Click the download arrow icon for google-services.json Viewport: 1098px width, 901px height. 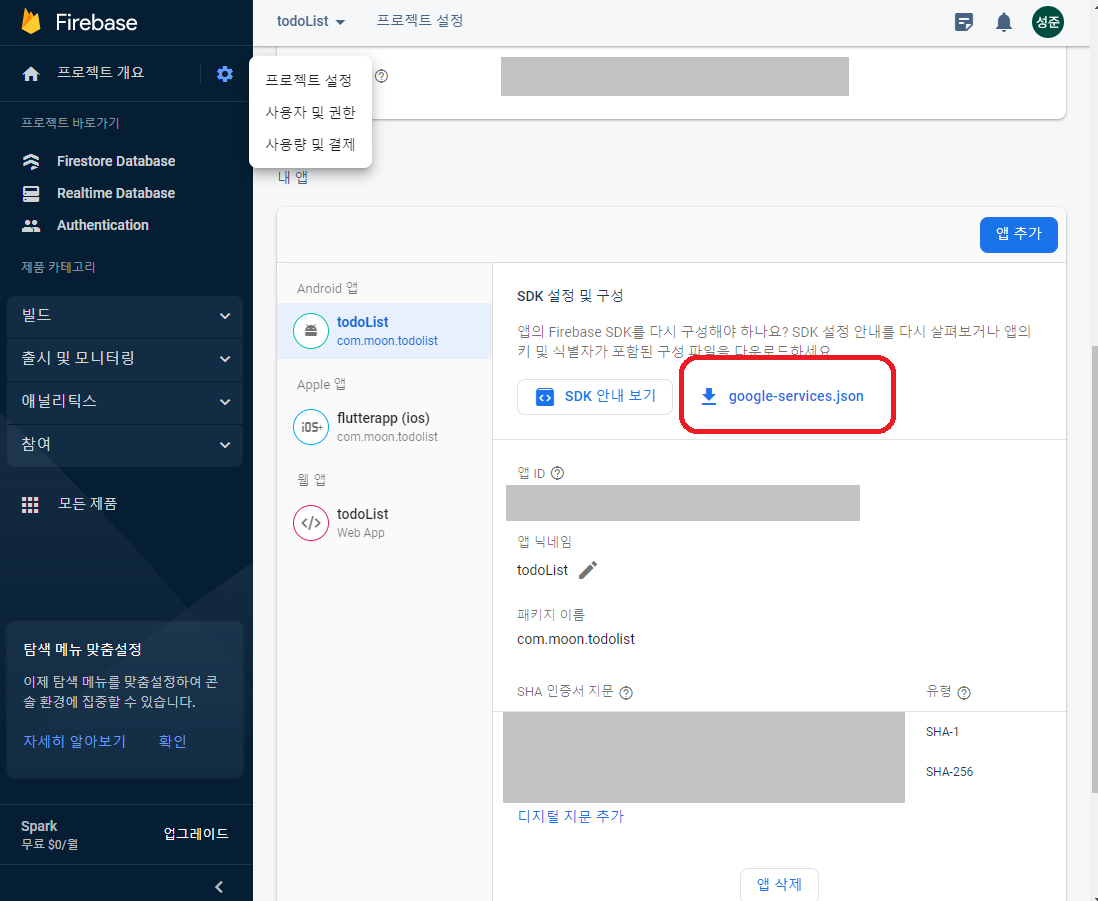coord(709,396)
